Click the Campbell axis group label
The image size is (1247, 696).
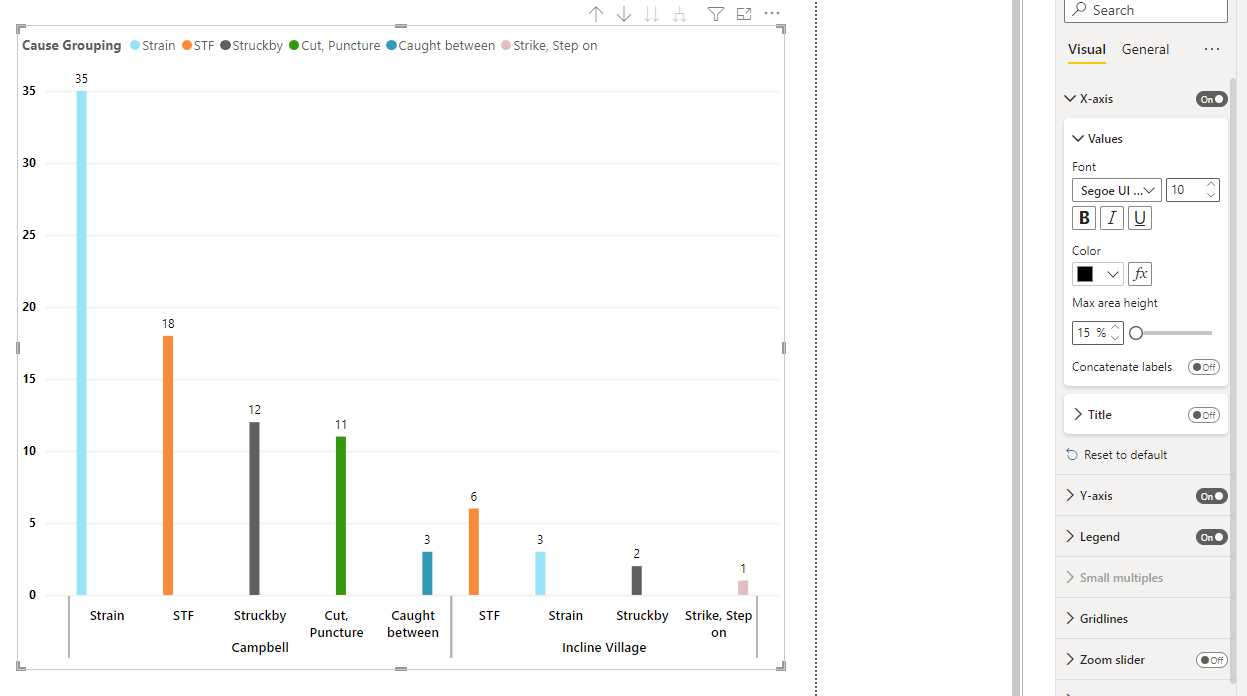(x=260, y=648)
